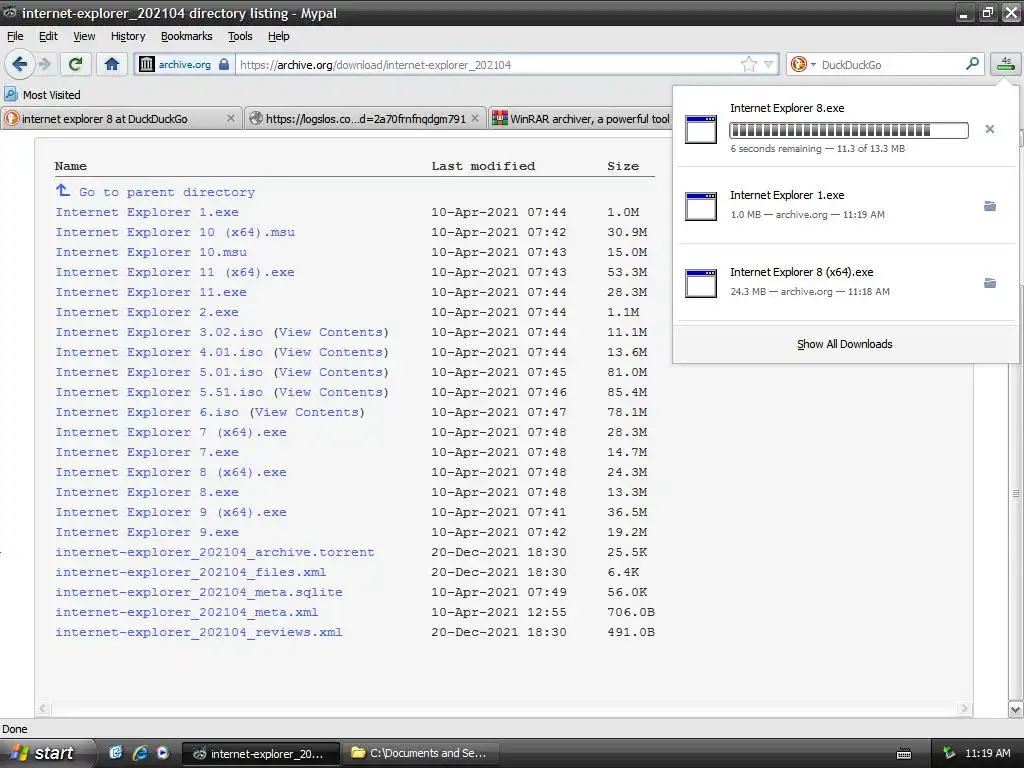The height and width of the screenshot is (768, 1024).
Task: Click the horizontal scrollbar right arrow
Action: pyautogui.click(x=965, y=709)
